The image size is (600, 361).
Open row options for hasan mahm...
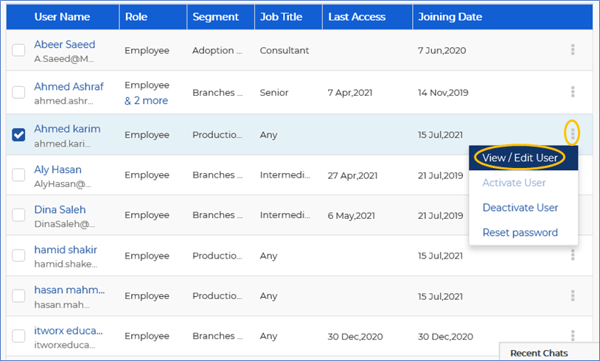[572, 295]
